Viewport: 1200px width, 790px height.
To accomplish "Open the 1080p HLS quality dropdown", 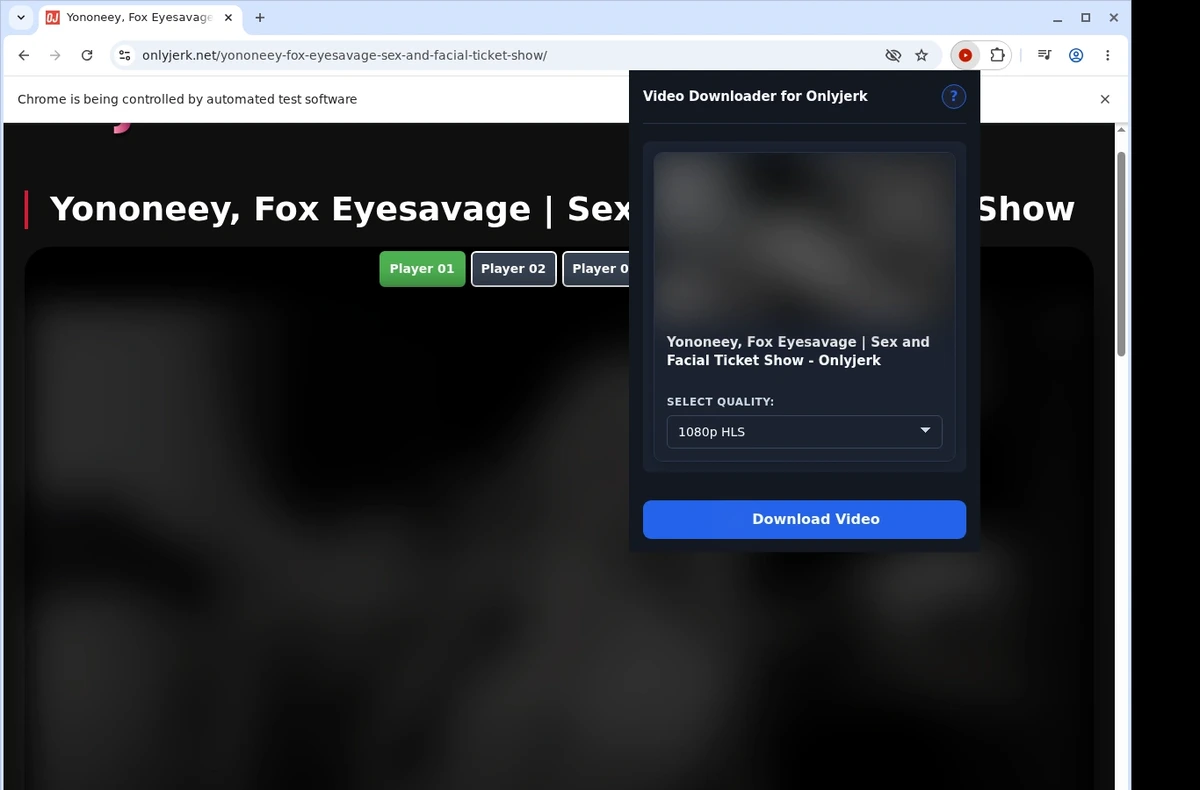I will pyautogui.click(x=804, y=432).
